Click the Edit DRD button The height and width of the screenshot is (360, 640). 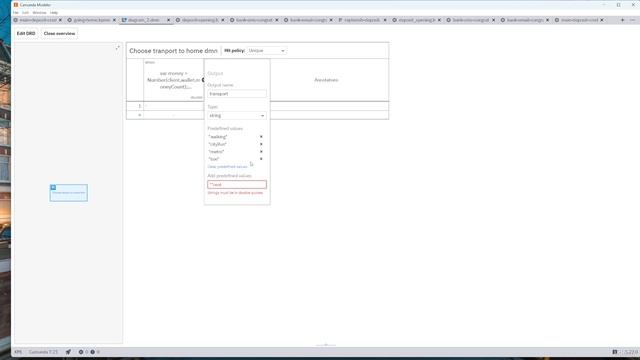[26, 33]
